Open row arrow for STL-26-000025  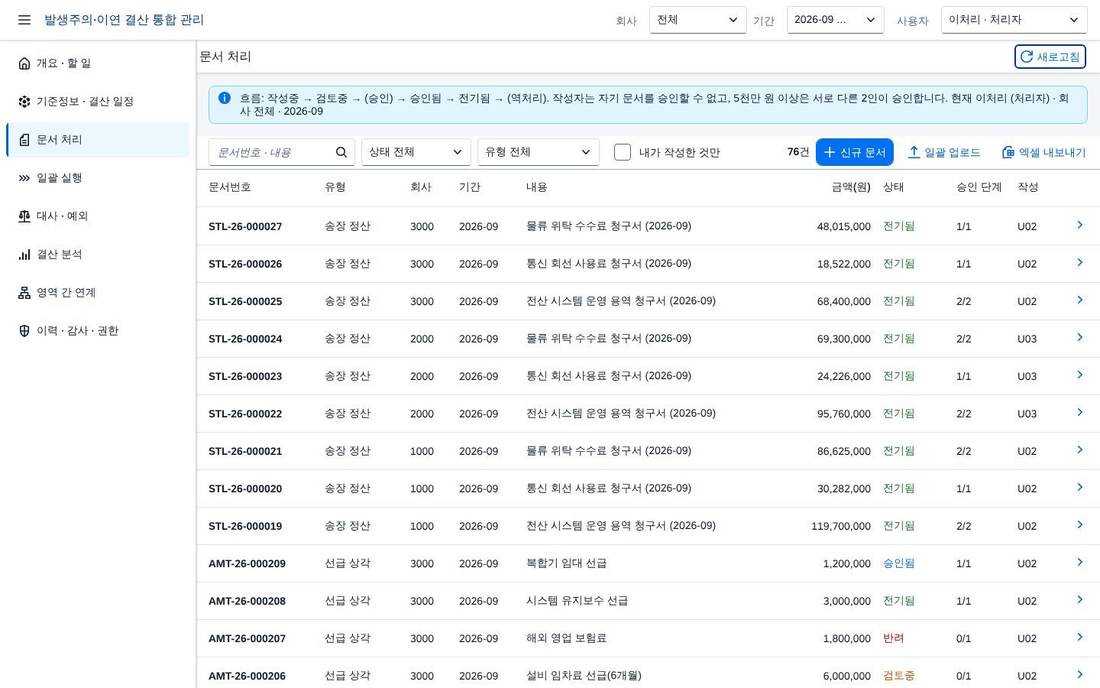(x=1080, y=300)
